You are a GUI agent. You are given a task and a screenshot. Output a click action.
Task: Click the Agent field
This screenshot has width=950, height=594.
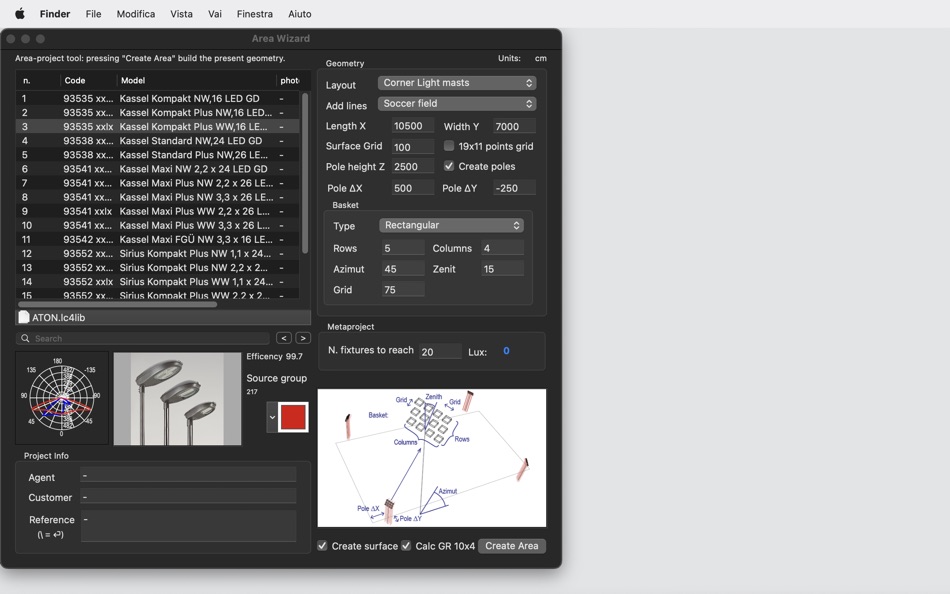pos(188,475)
